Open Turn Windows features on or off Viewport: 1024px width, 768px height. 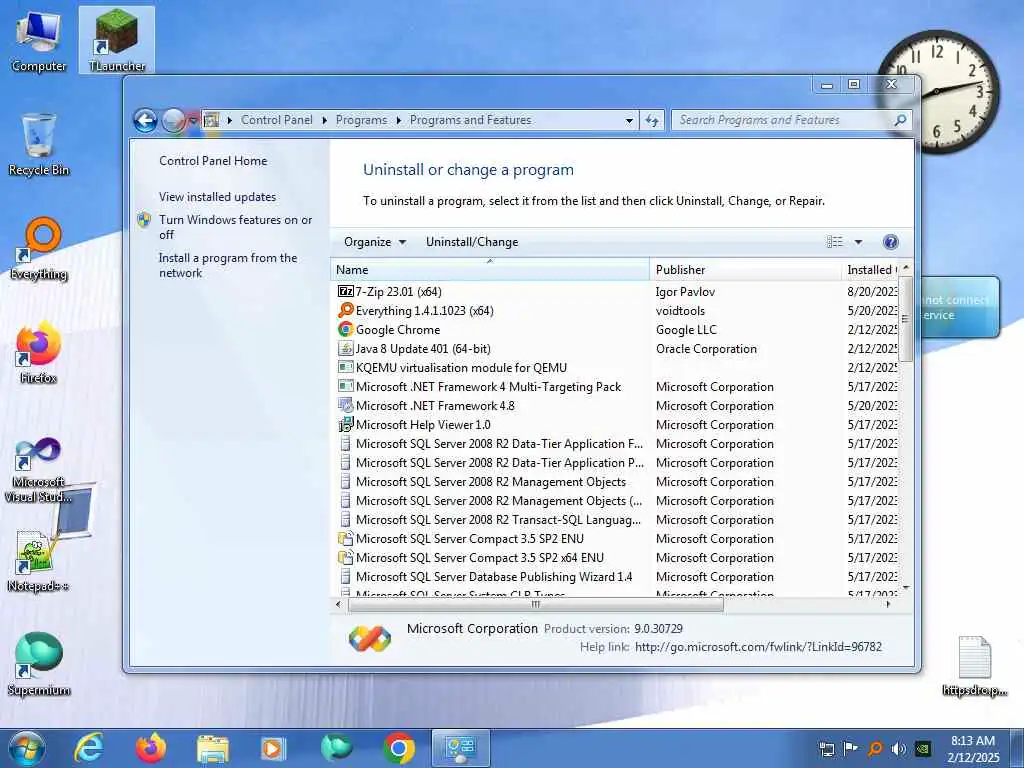click(236, 227)
